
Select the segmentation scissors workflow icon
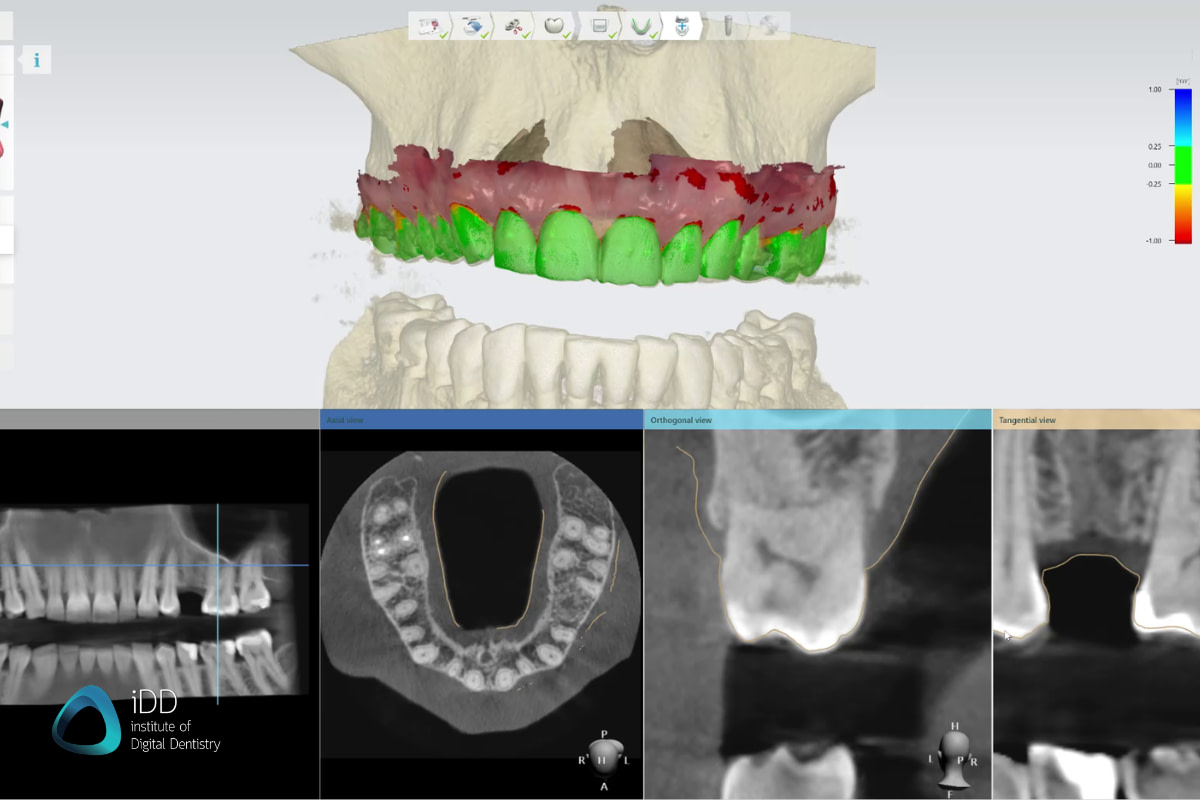[x=514, y=24]
